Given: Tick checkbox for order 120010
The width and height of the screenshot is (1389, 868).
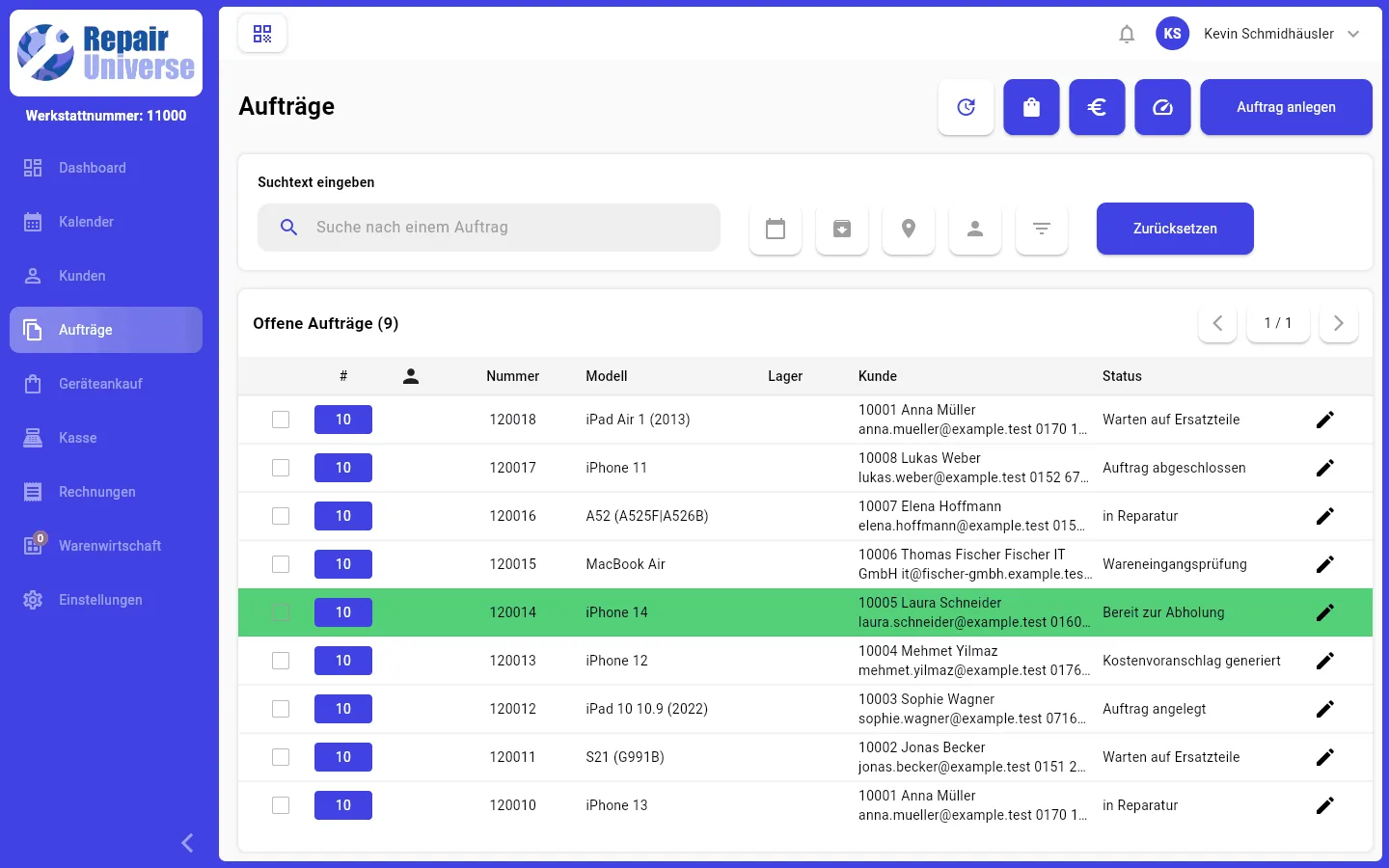Looking at the screenshot, I should click(x=281, y=805).
